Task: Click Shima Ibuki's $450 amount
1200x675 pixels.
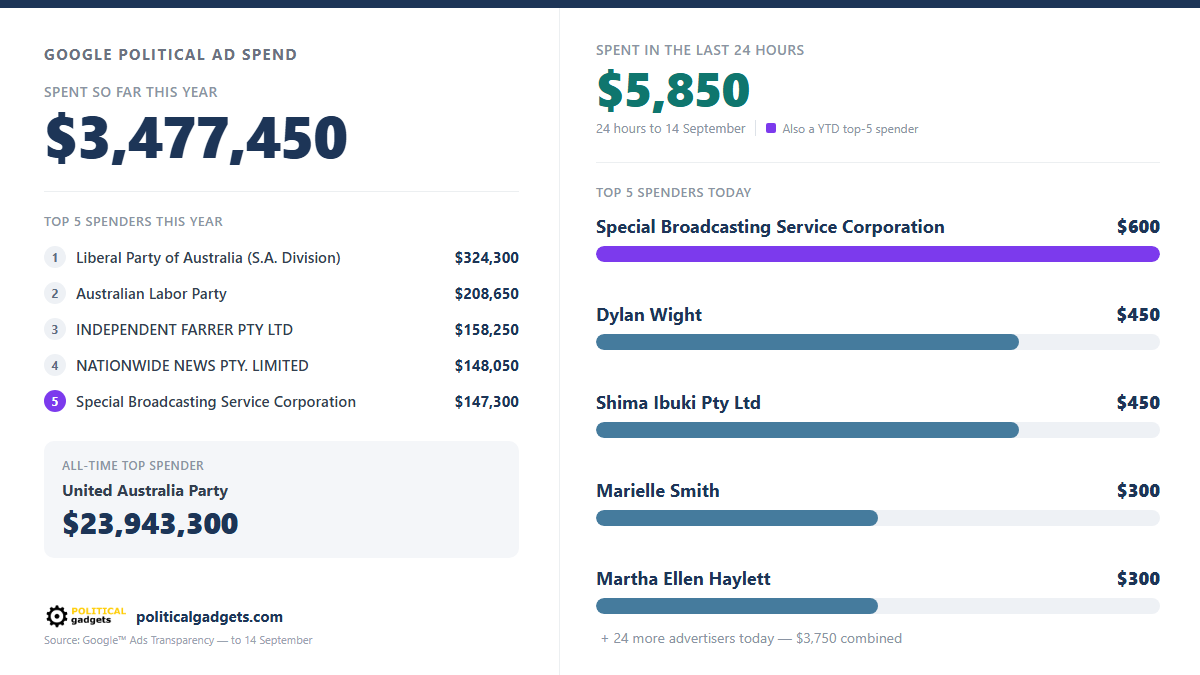Action: tap(1139, 403)
